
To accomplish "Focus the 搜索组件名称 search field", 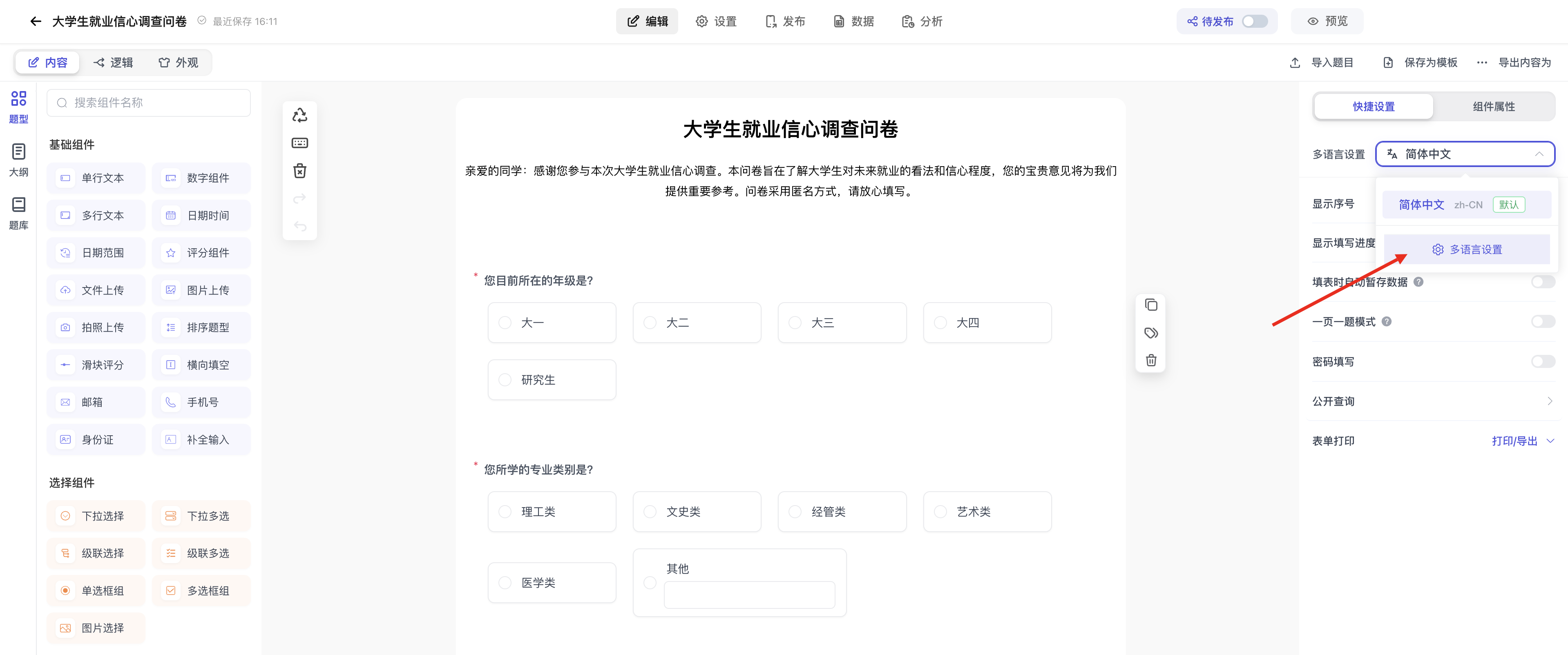I will coord(149,103).
